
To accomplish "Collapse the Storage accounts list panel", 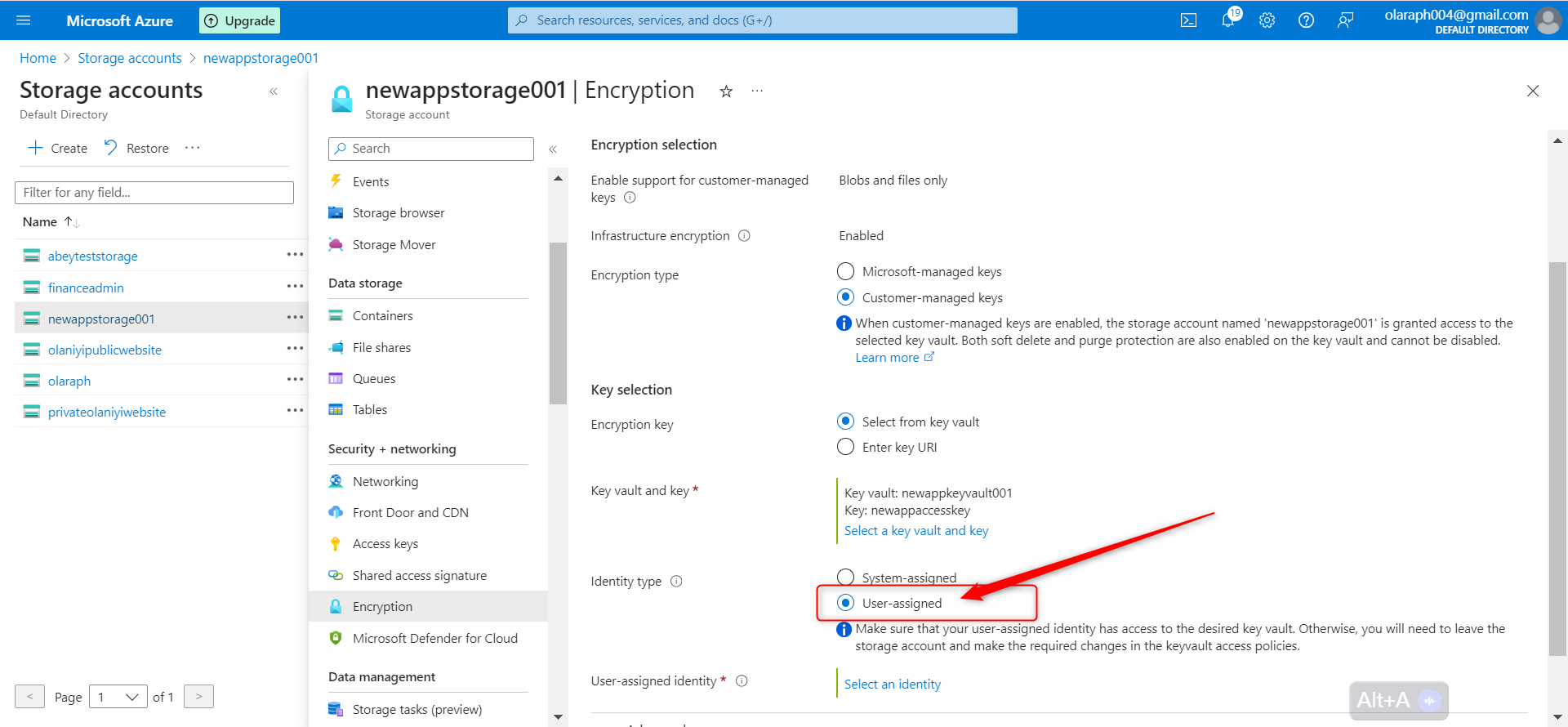I will [274, 91].
